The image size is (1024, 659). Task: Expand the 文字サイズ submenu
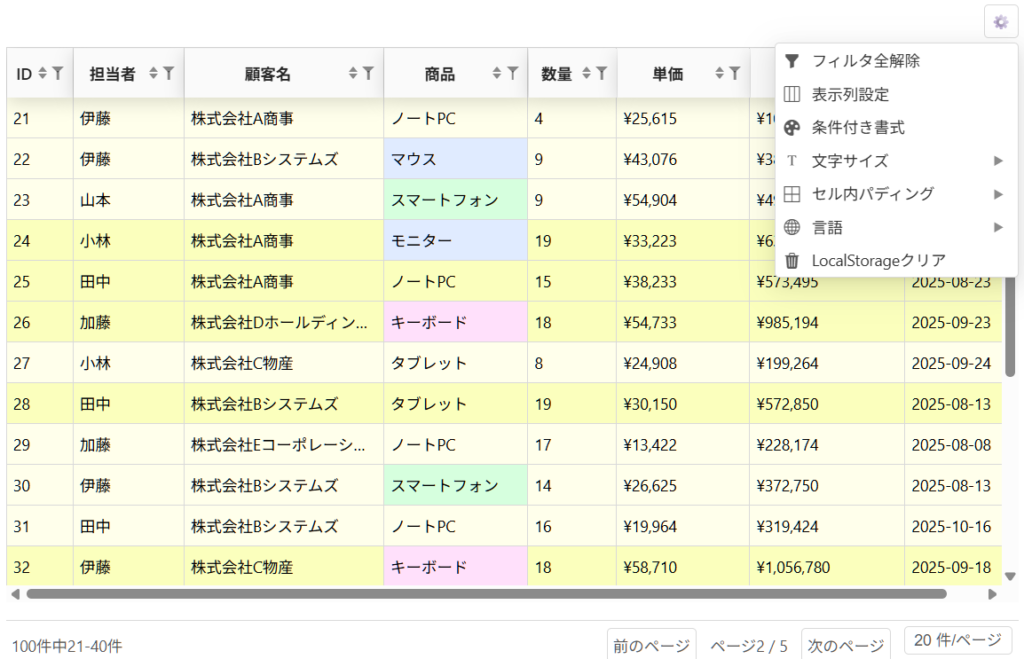(896, 161)
